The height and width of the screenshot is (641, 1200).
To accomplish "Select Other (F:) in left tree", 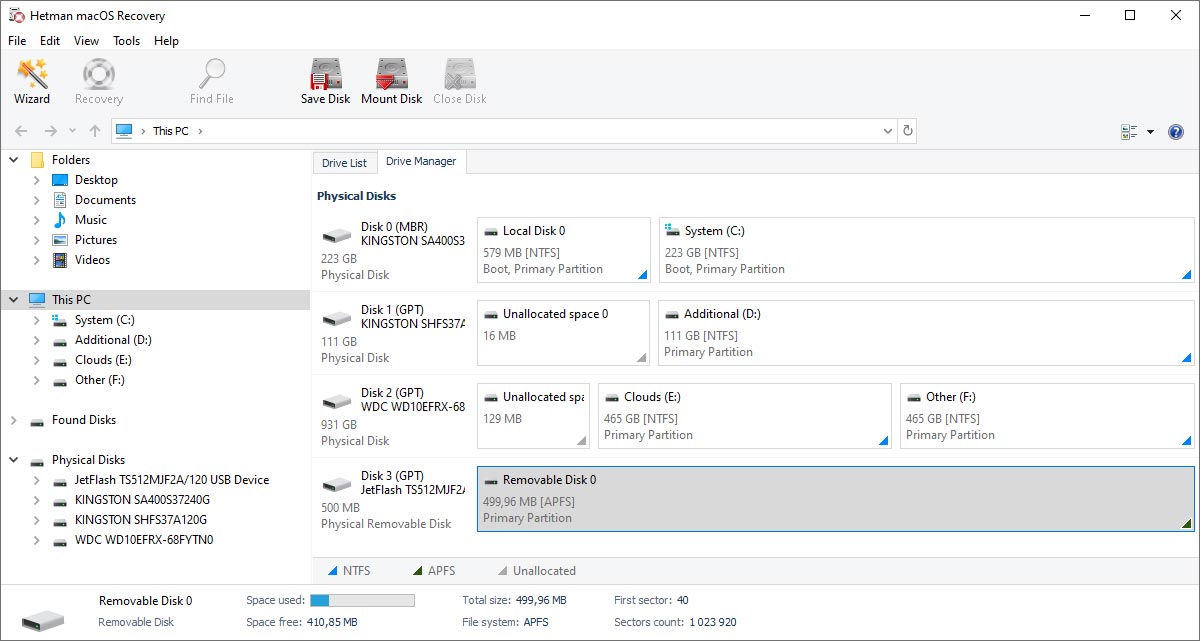I will point(100,380).
